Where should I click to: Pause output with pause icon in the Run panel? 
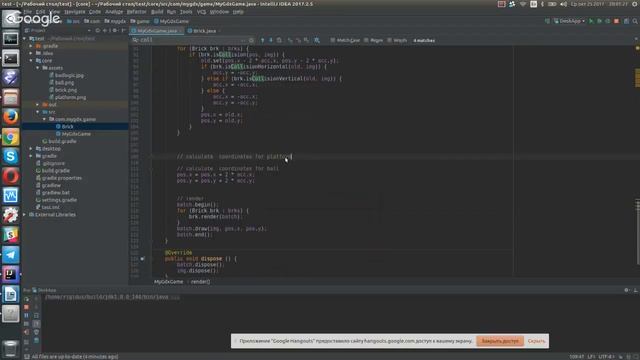point(27,316)
